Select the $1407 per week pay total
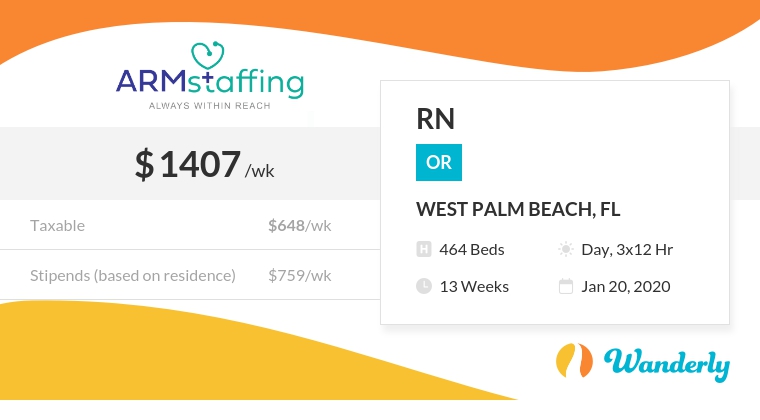Screen dimensions: 760x420 pyautogui.click(x=205, y=164)
